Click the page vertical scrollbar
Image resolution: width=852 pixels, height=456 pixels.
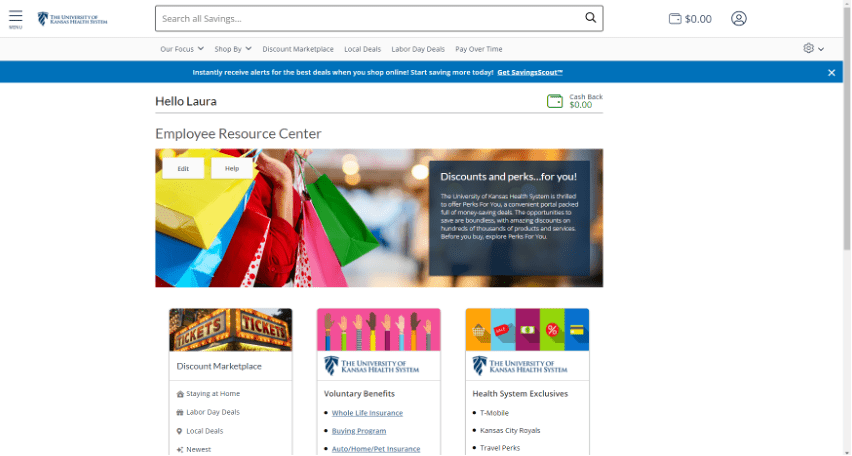(x=847, y=200)
